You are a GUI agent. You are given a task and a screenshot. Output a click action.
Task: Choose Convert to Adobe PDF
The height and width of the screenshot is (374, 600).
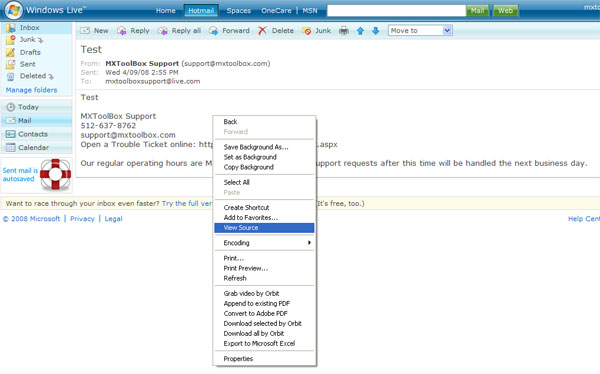[255, 314]
